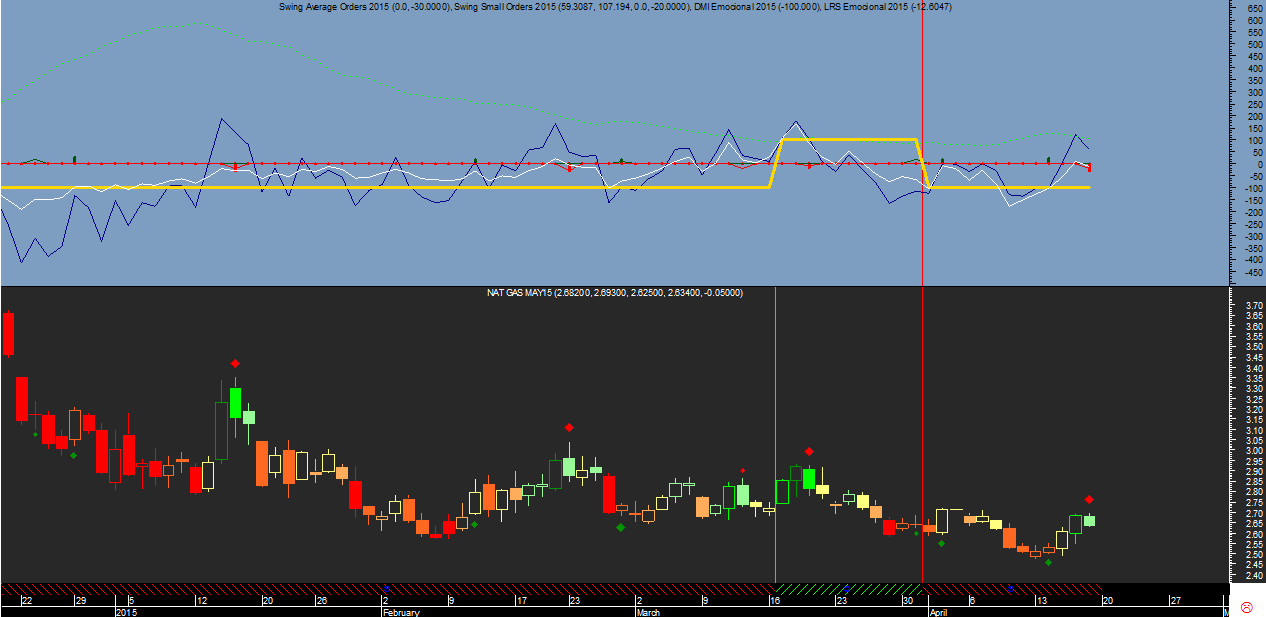This screenshot has height=617, width=1266.
Task: Click the February label on the date axis
Action: [x=401, y=611]
